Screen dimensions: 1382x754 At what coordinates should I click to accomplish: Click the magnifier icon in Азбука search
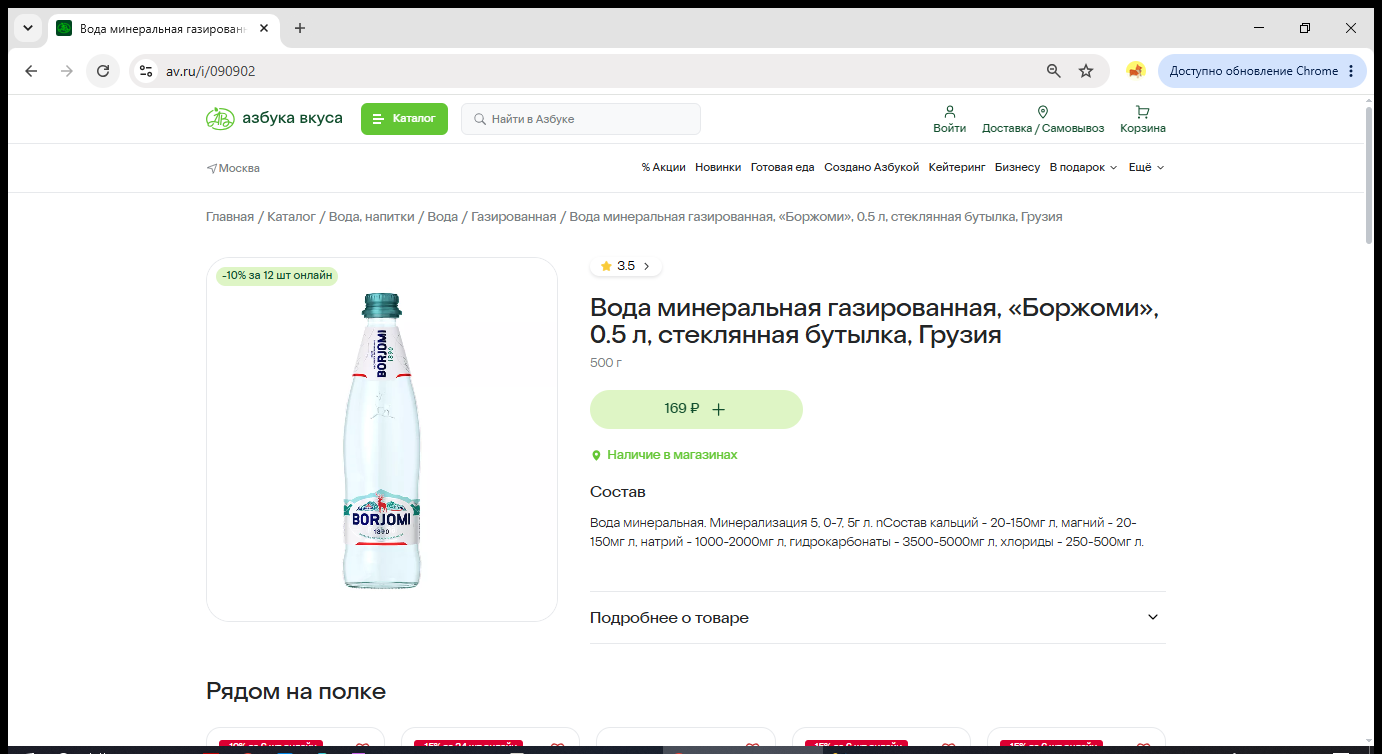pos(480,119)
